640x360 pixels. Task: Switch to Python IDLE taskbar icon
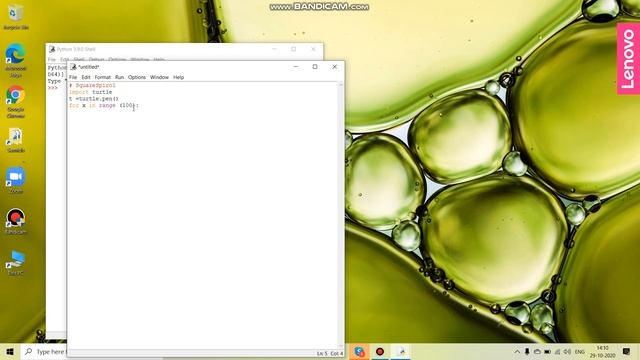pyautogui.click(x=401, y=351)
